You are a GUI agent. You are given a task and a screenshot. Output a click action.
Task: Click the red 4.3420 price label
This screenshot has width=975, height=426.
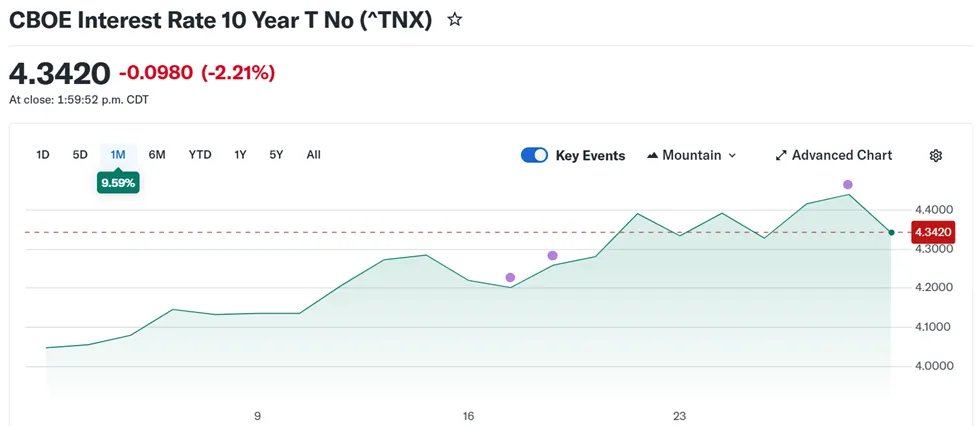(x=933, y=232)
